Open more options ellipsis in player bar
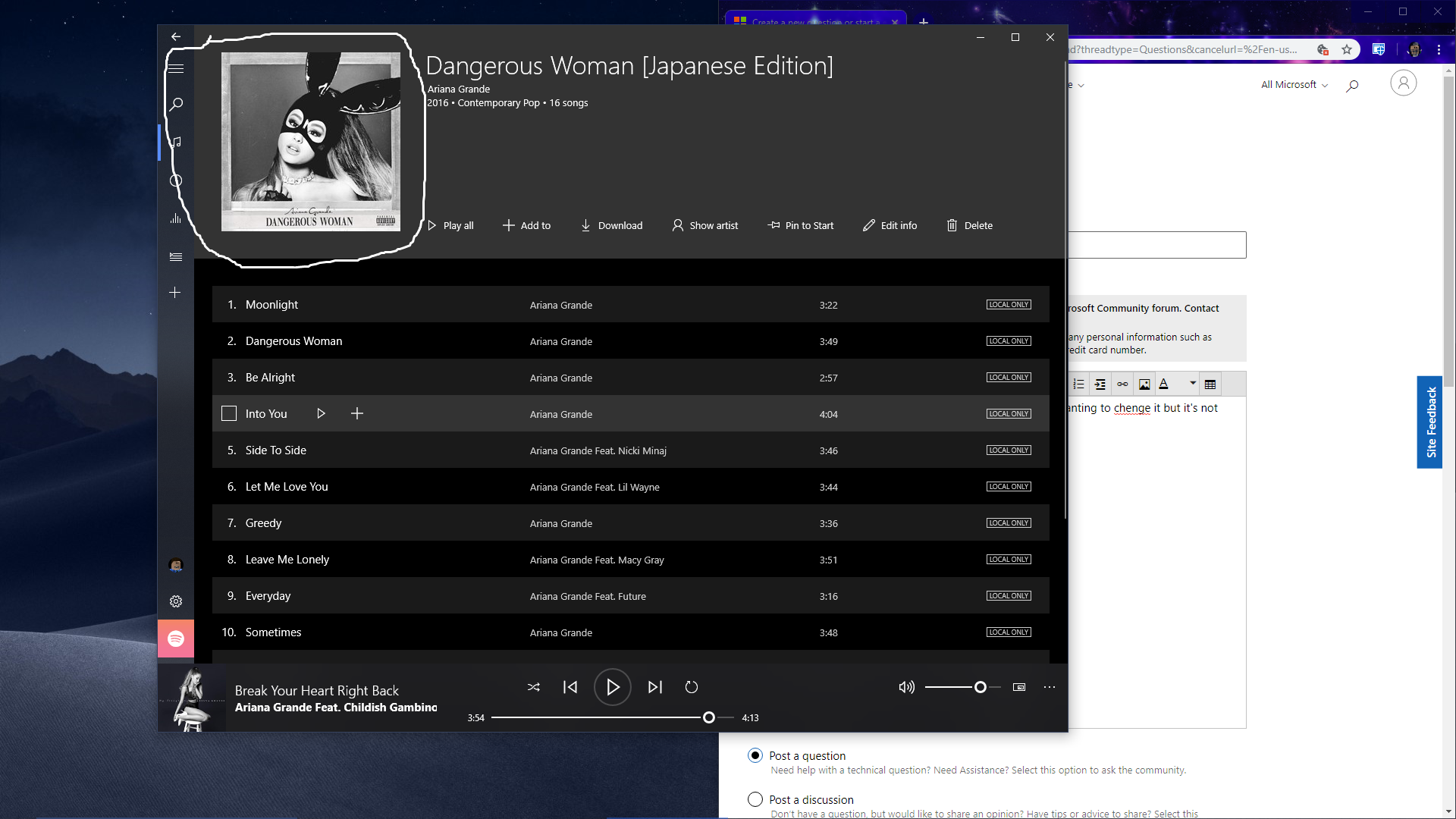The height and width of the screenshot is (819, 1456). (1050, 687)
